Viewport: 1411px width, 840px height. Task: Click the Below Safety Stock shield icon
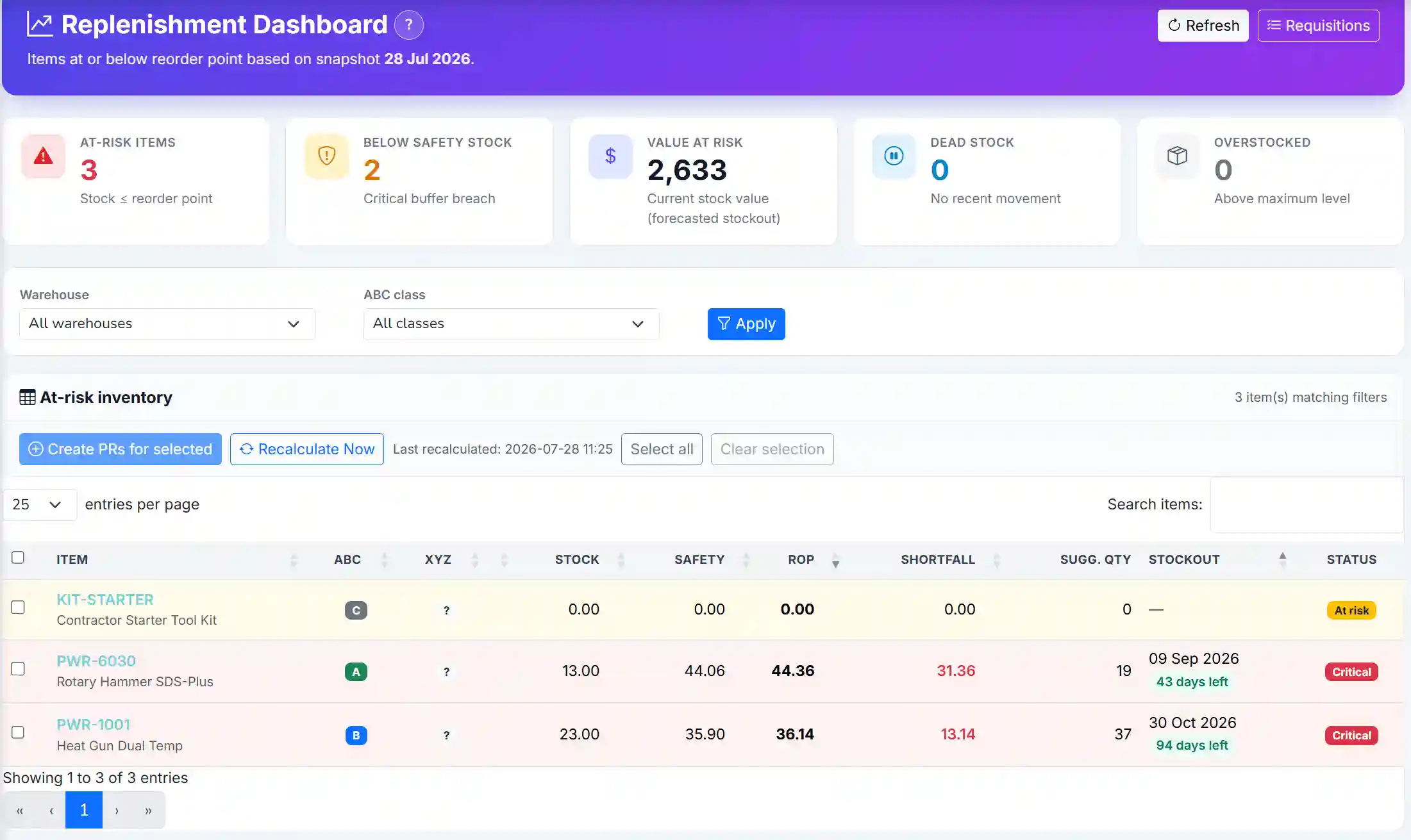point(327,156)
